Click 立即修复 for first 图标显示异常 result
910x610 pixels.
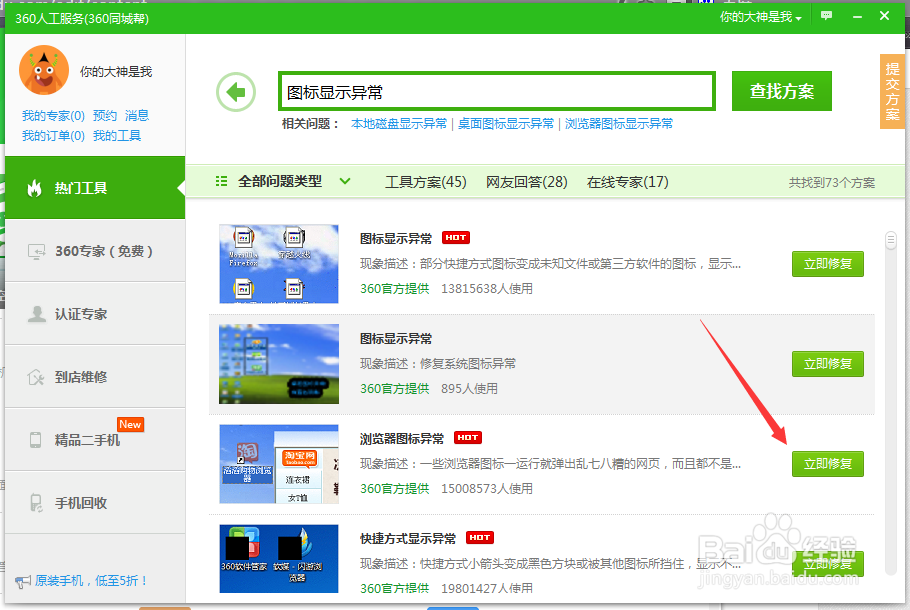[x=828, y=264]
